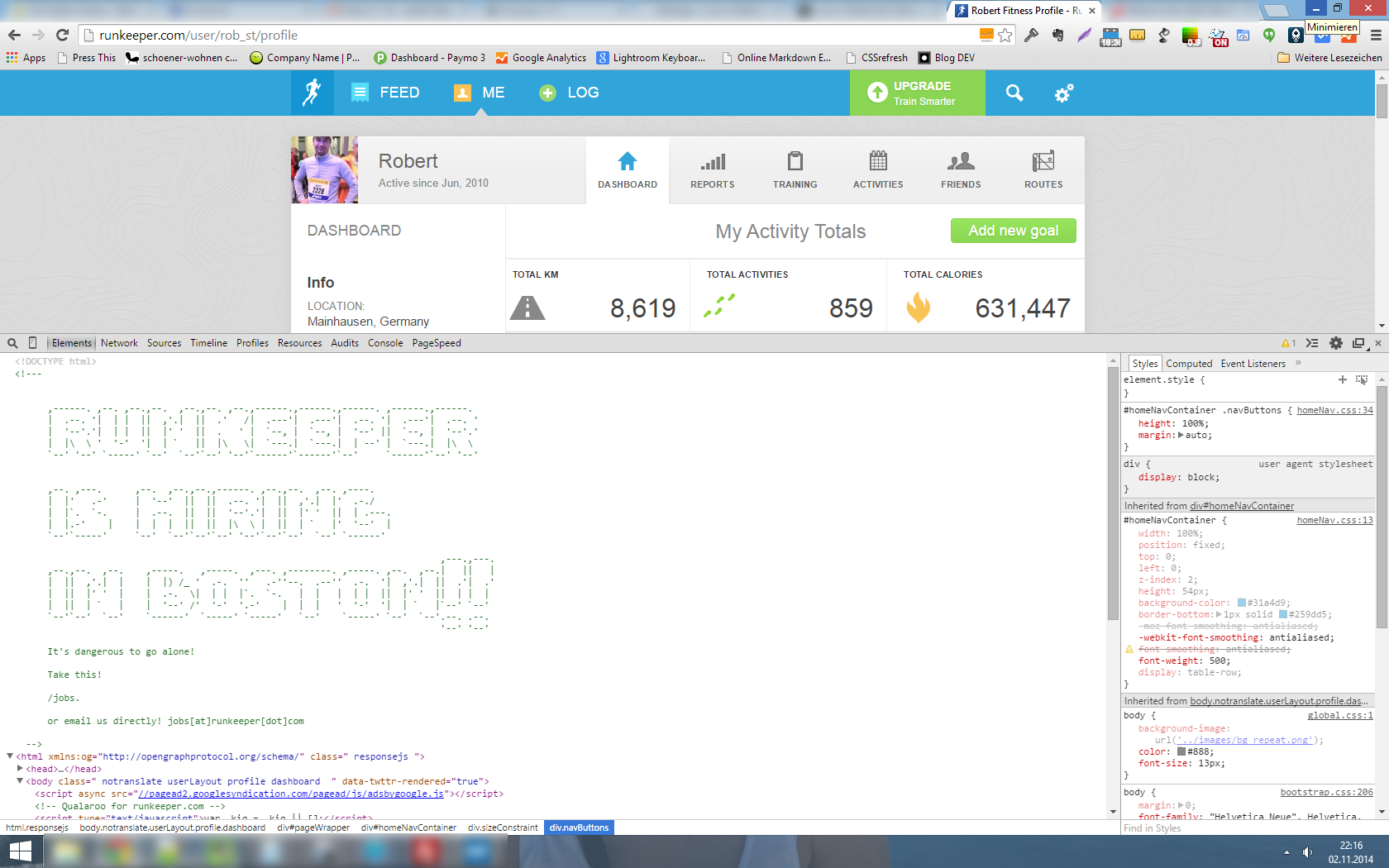Switch to the Computed styles tab
Image resolution: width=1389 pixels, height=868 pixels.
coord(1189,364)
